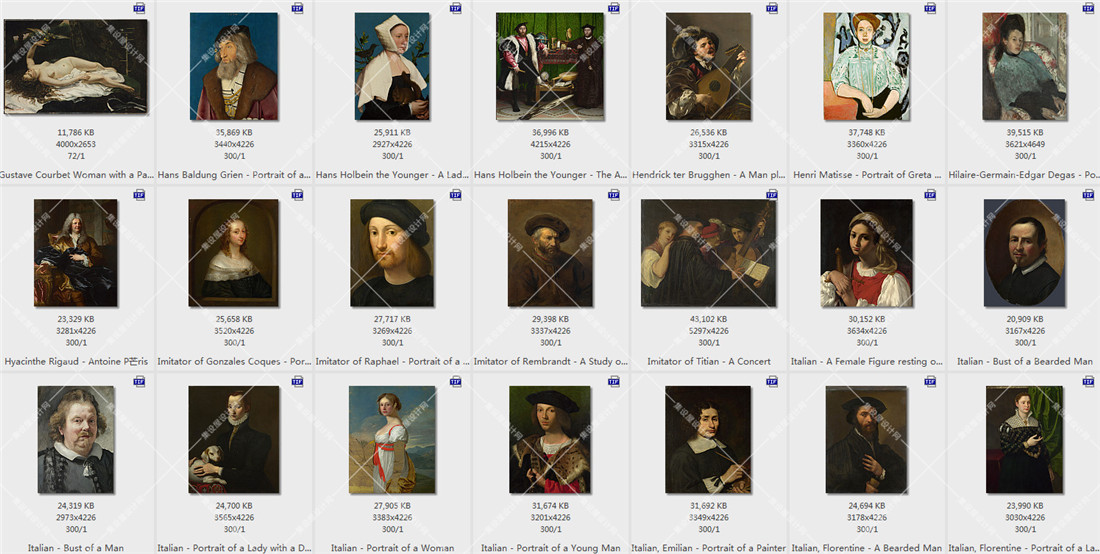The image size is (1100, 554).
Task: Select Italian, Florentine Portrait of a La... thumbnail
Action: (1025, 439)
